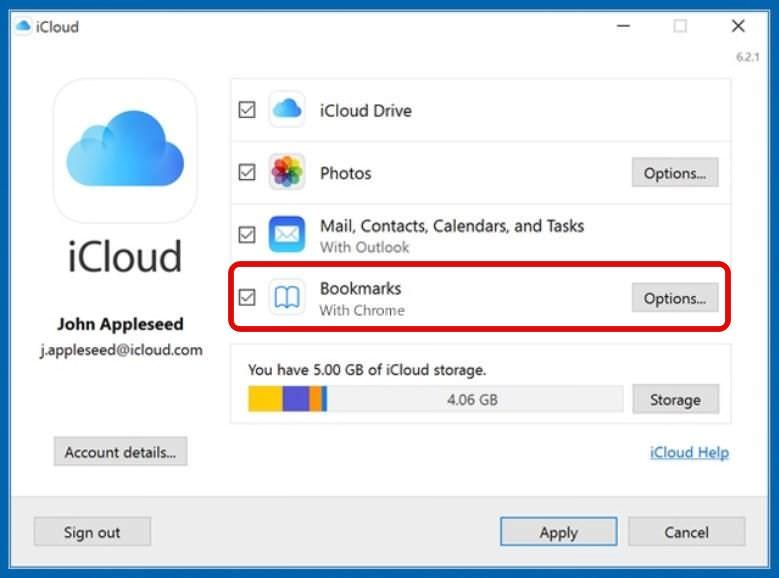Image resolution: width=779 pixels, height=578 pixels.
Task: Click the 6.2.1 version number
Action: click(748, 57)
